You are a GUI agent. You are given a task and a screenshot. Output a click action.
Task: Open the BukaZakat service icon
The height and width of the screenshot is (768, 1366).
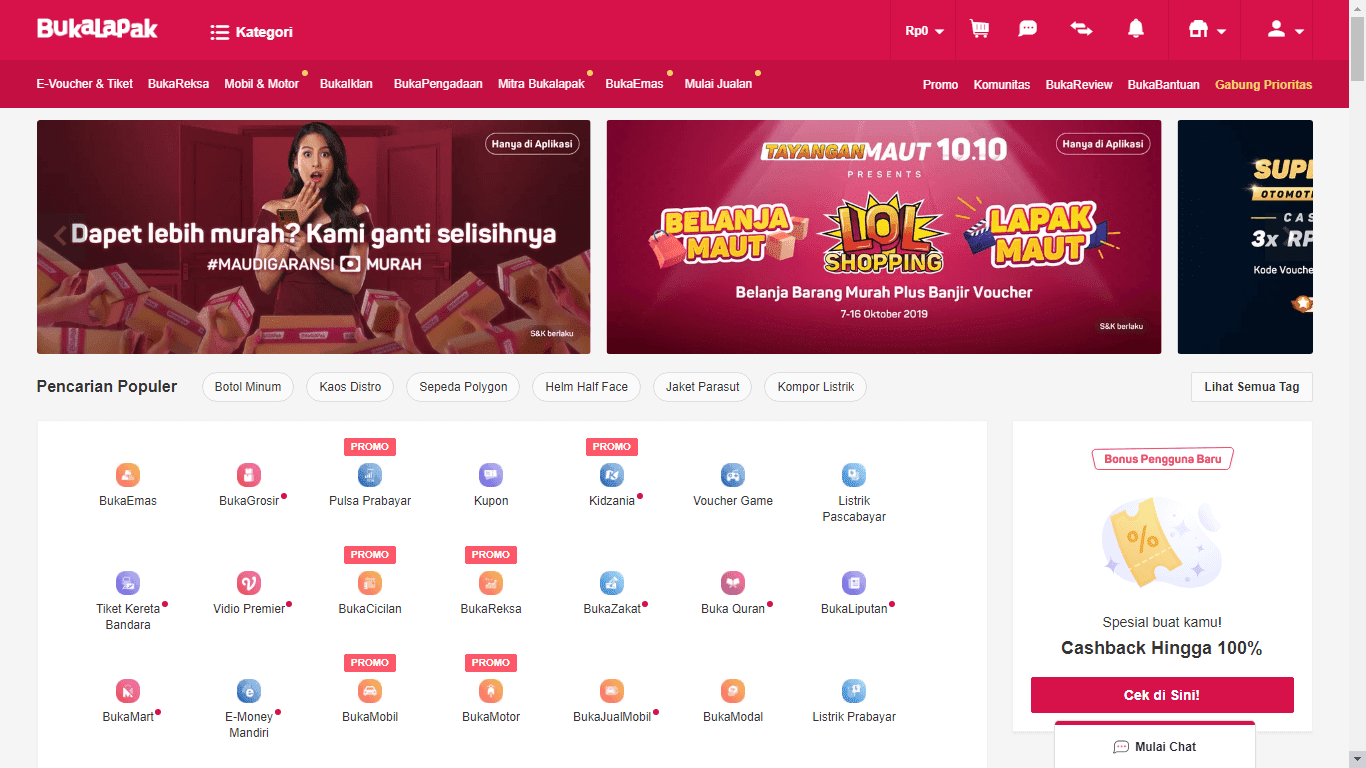[x=612, y=583]
